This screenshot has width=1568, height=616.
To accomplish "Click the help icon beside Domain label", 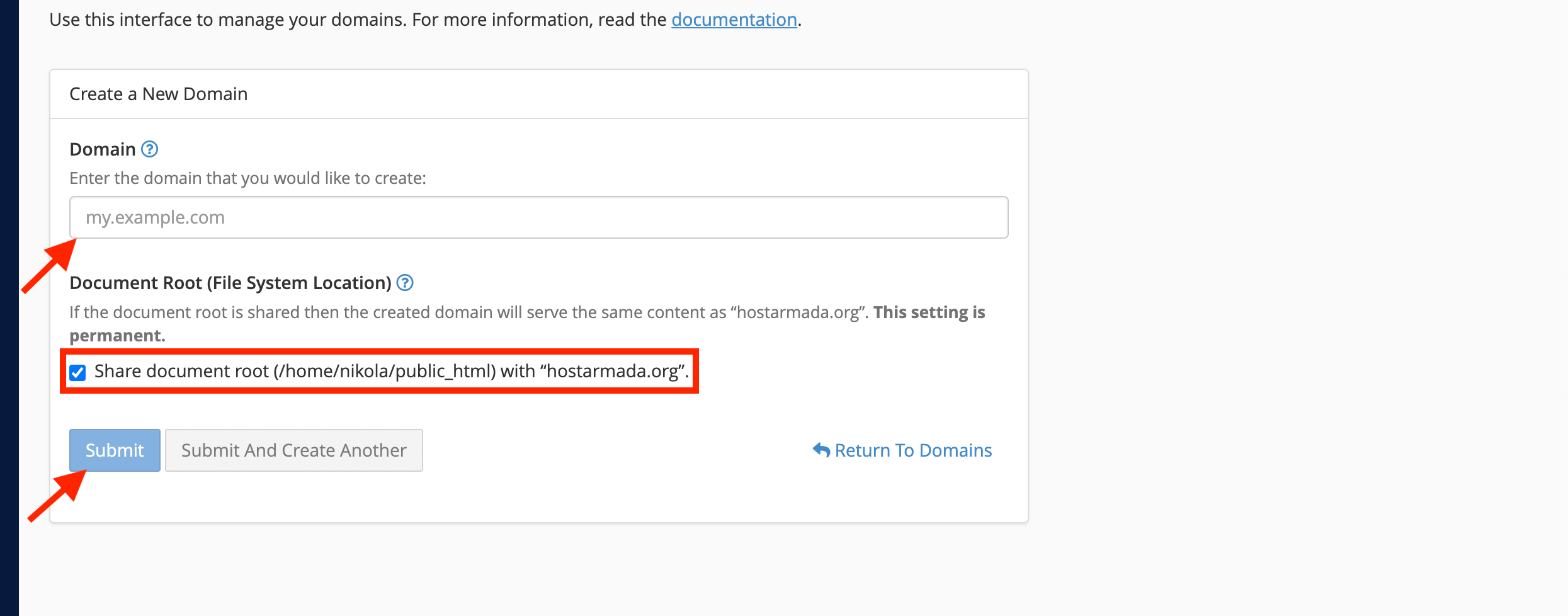I will point(149,149).
